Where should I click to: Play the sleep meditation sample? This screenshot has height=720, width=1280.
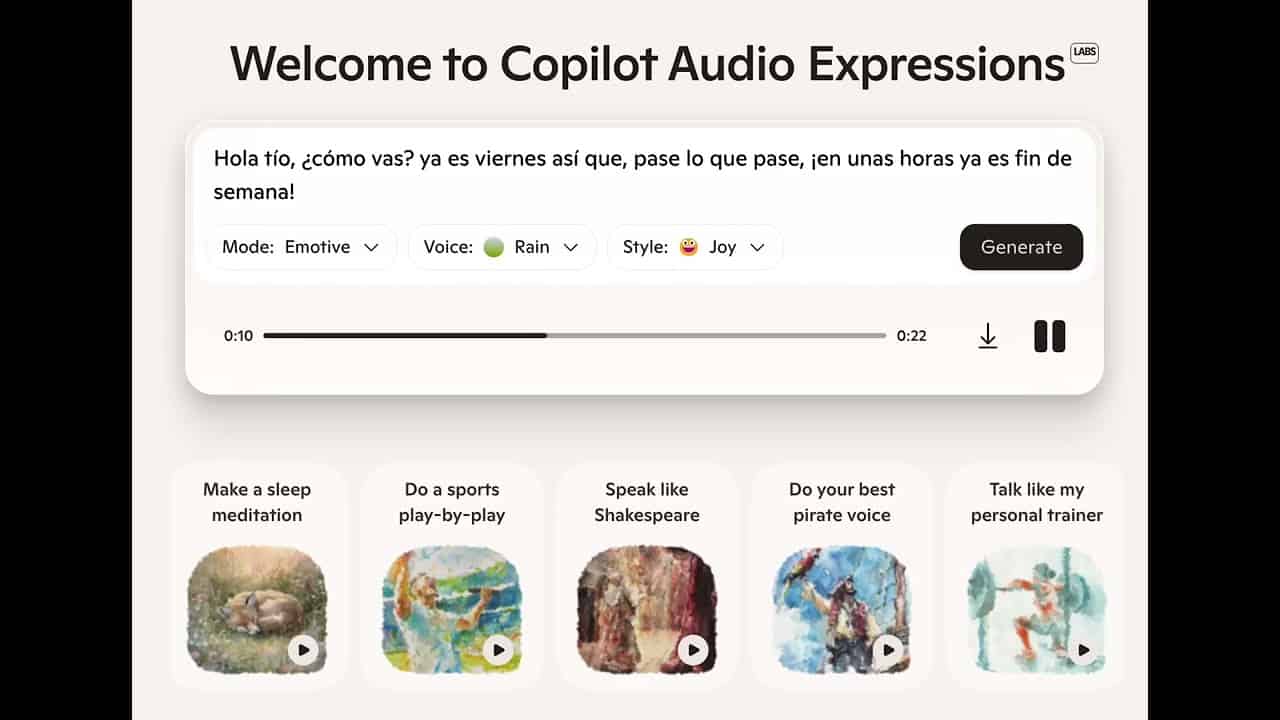coord(303,651)
